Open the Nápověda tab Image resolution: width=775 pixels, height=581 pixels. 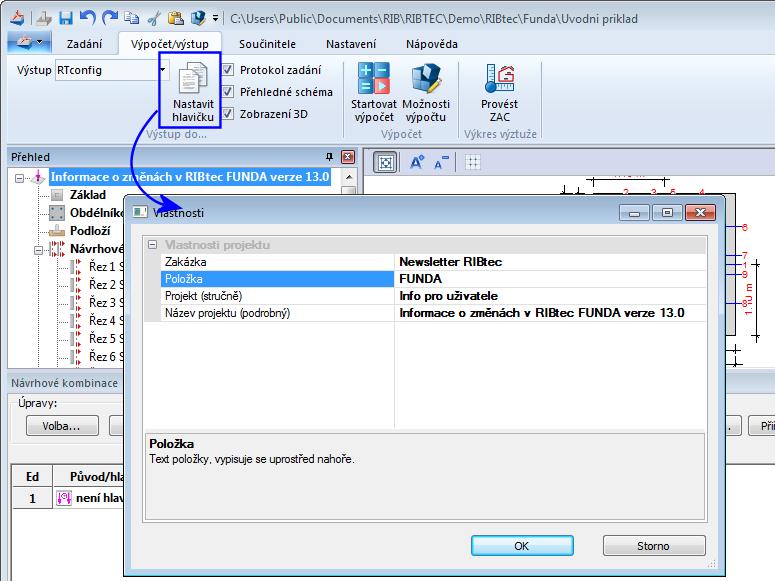[432, 44]
